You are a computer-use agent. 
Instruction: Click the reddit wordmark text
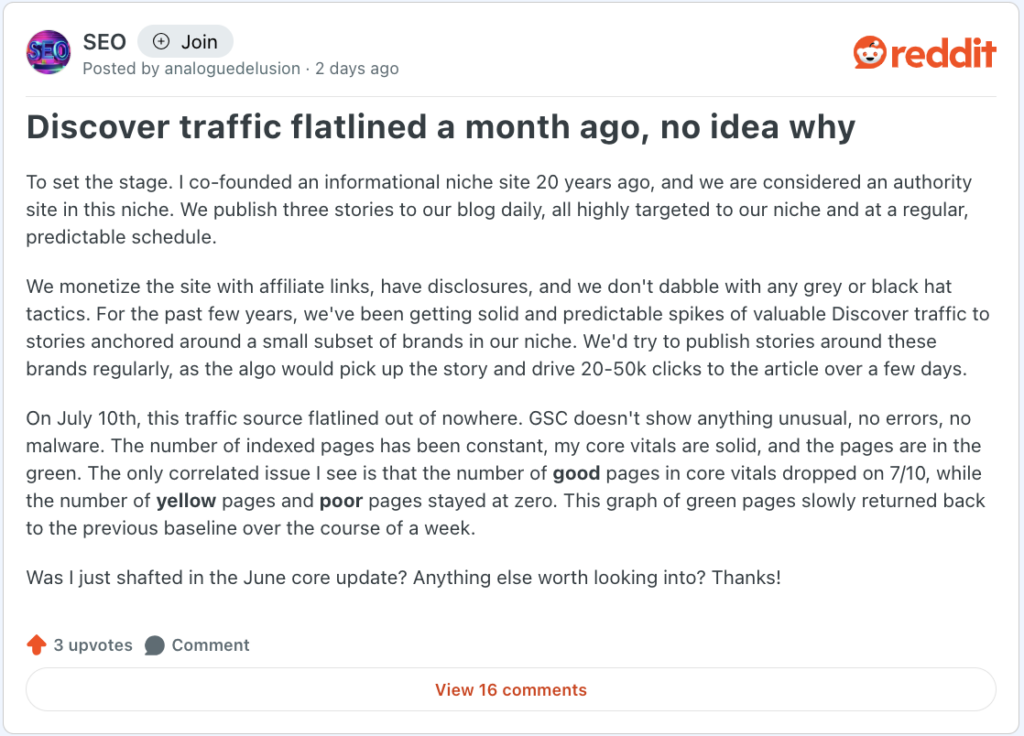943,52
